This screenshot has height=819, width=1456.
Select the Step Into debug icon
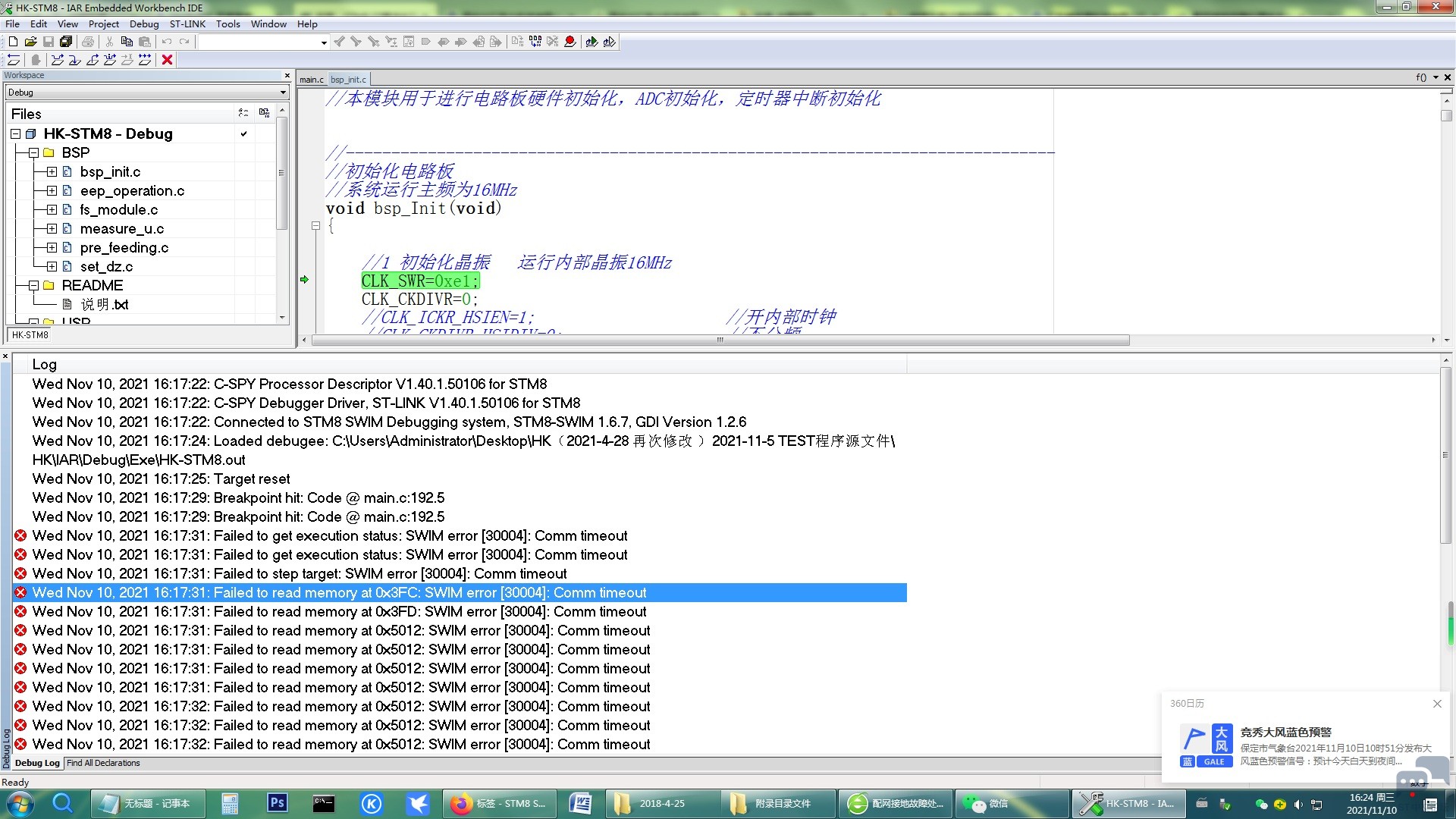tap(74, 59)
